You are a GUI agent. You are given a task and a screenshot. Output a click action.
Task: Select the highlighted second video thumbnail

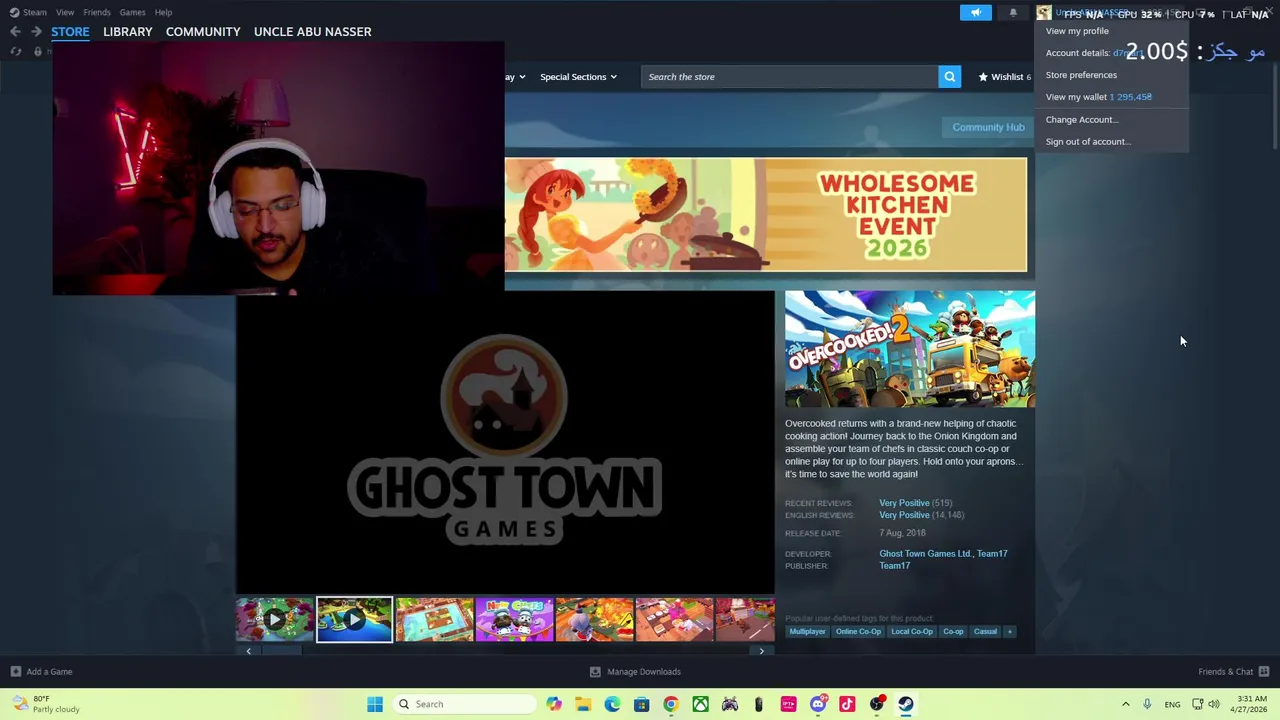(x=354, y=620)
